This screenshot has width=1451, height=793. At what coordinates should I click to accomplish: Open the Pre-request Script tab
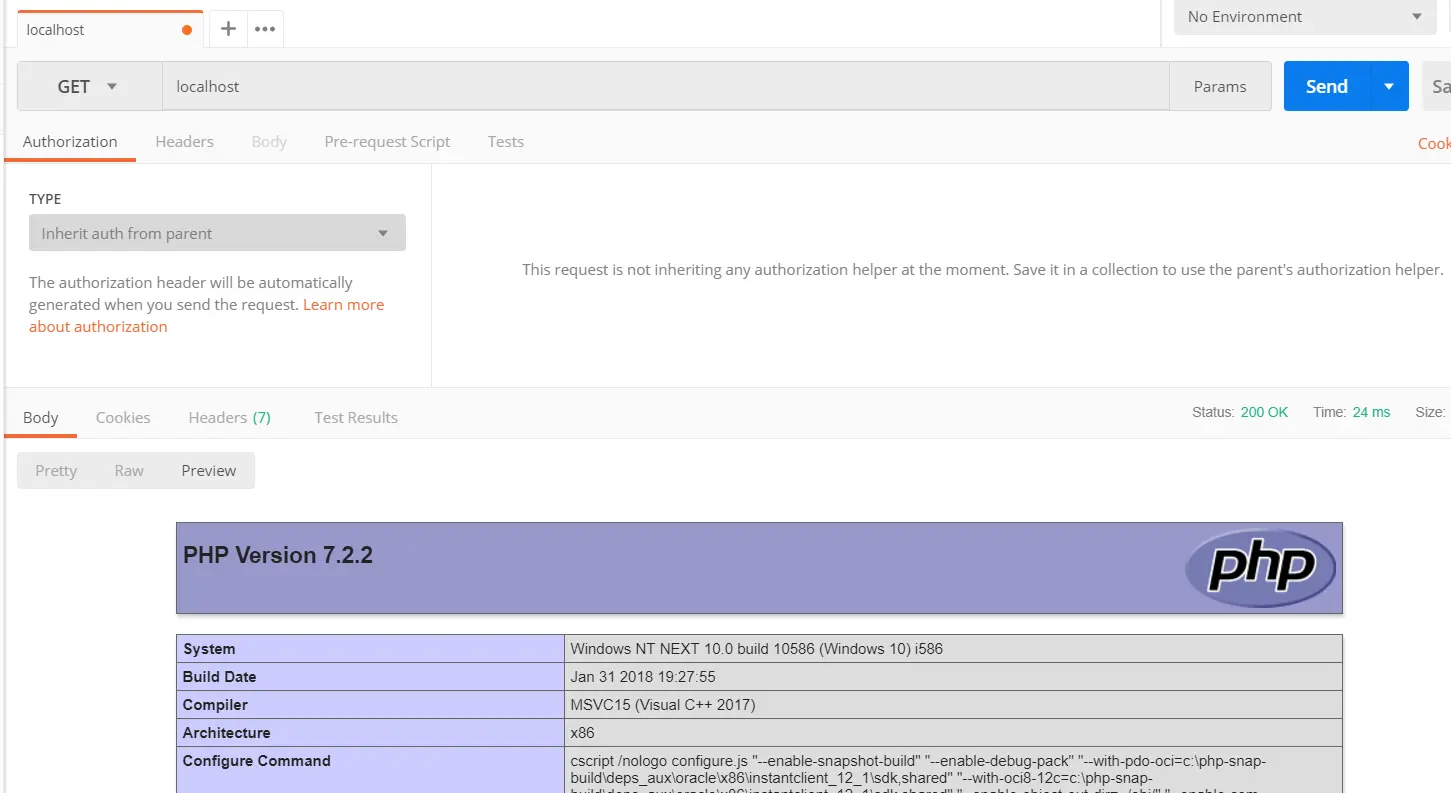pyautogui.click(x=387, y=141)
